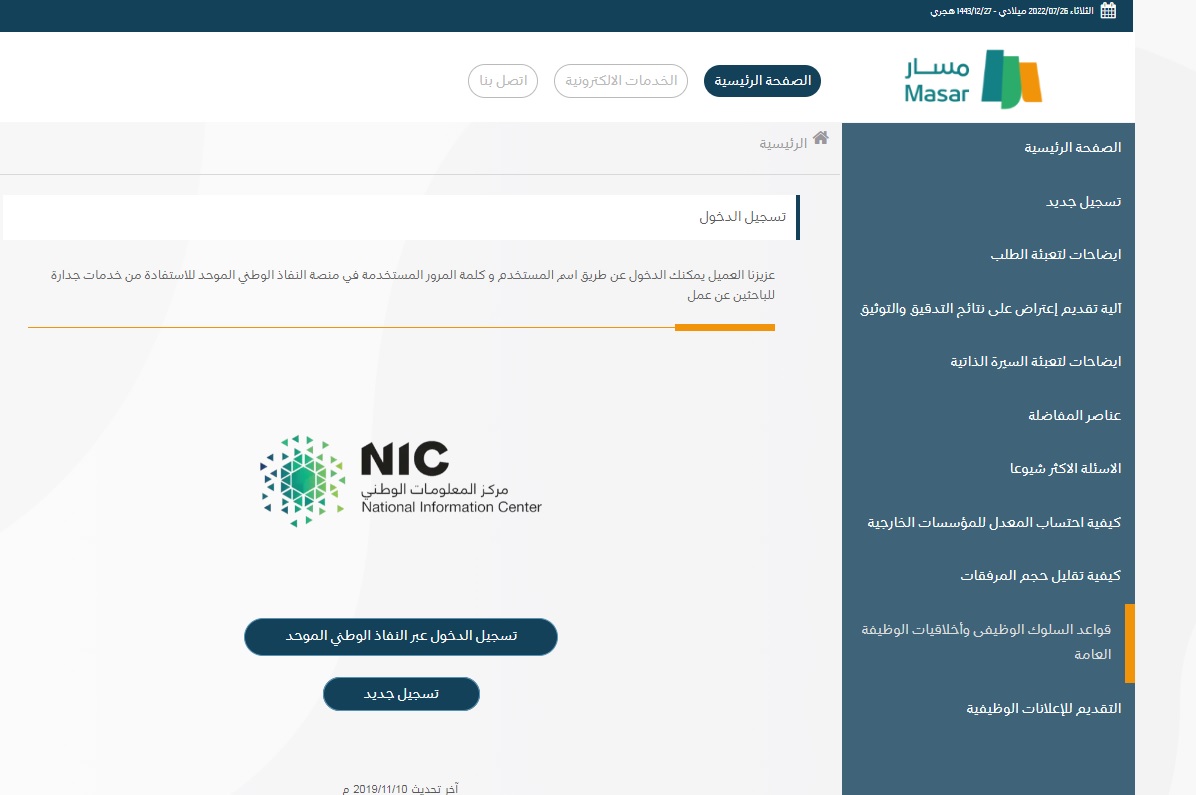Select الصفحة الرئيسية in the sidebar menu

1072,147
